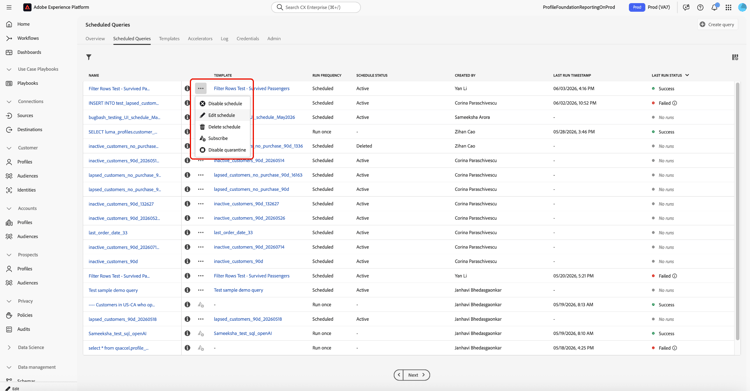Open more actions for last_order_date_33 row
The width and height of the screenshot is (750, 391).
click(201, 233)
